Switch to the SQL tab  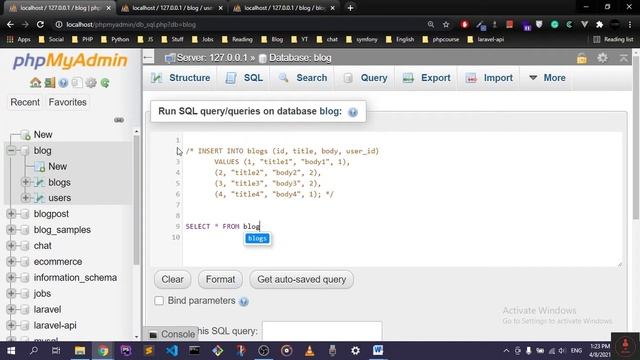pos(244,78)
